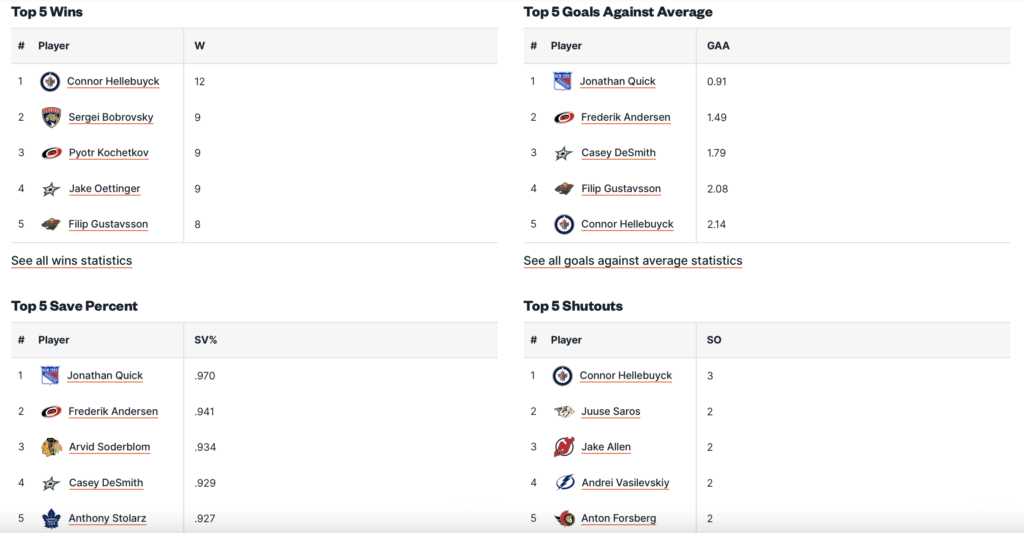
Task: Open Frederik Andersen's profile in Save Percent table
Action: 113,412
